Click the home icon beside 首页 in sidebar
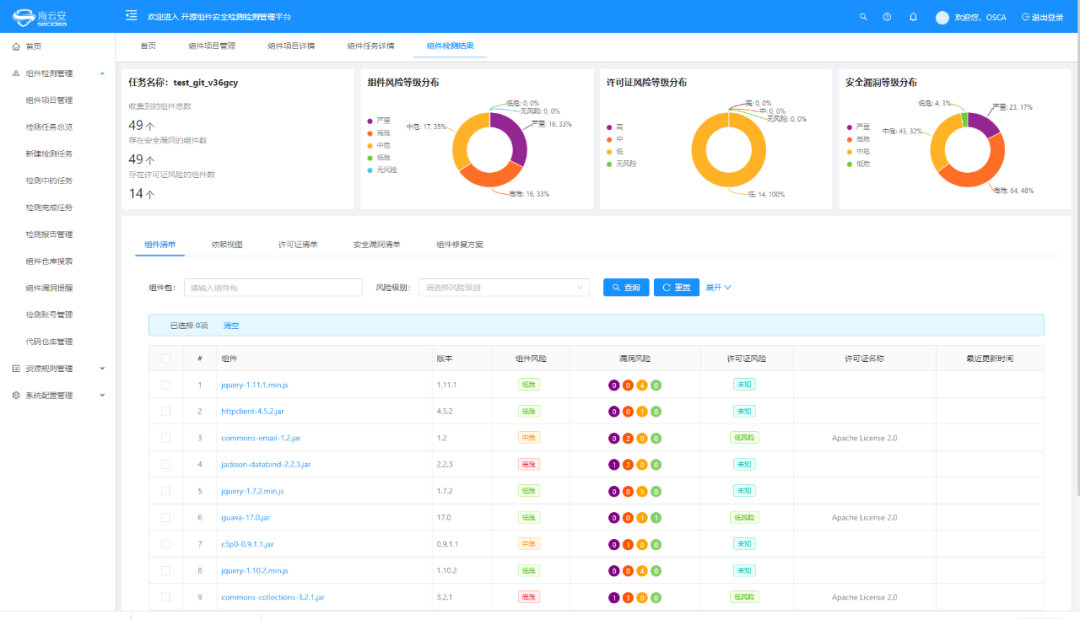Image resolution: width=1080 pixels, height=620 pixels. tap(16, 47)
